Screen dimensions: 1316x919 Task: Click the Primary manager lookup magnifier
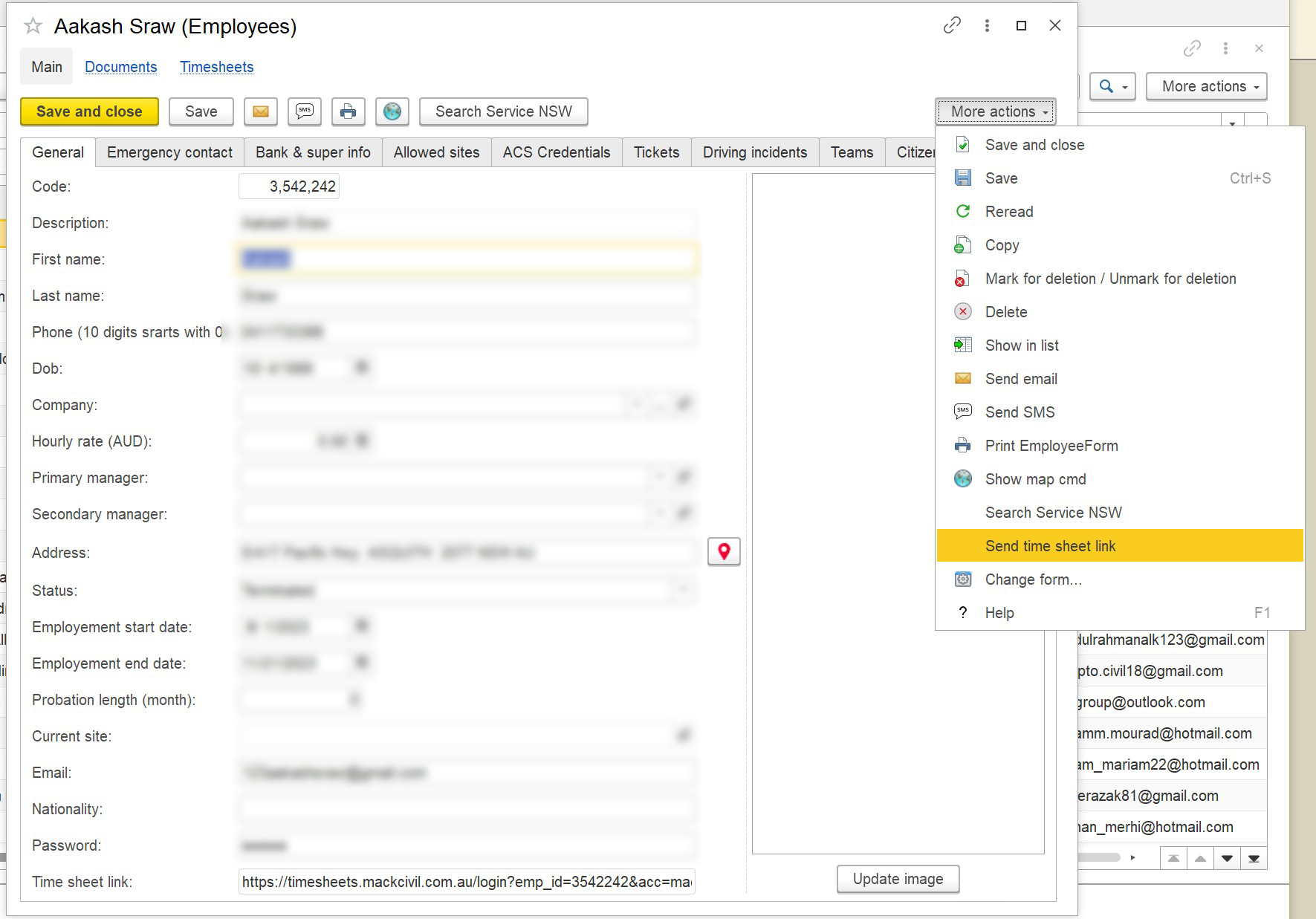683,476
